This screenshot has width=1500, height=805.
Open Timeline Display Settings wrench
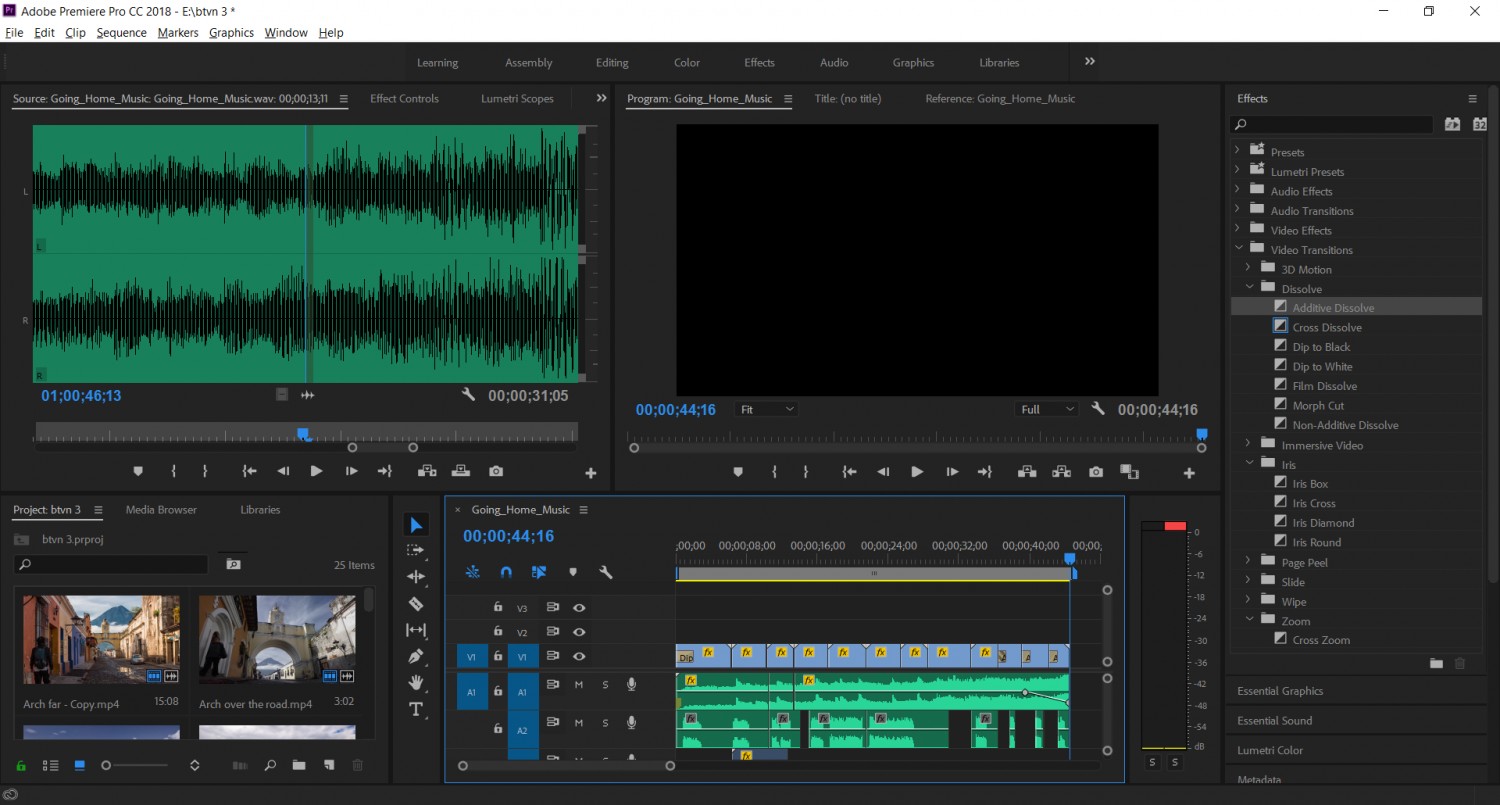(x=605, y=572)
